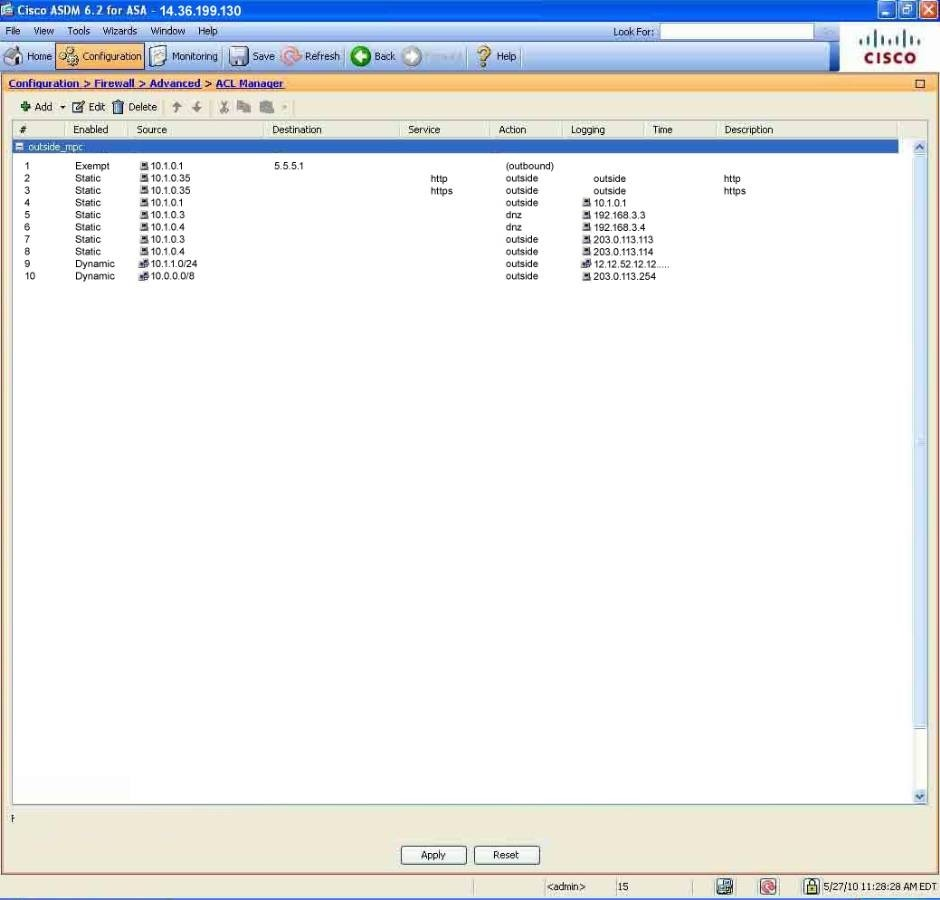This screenshot has width=940, height=900.
Task: Focus the Look For search field
Action: pos(737,32)
